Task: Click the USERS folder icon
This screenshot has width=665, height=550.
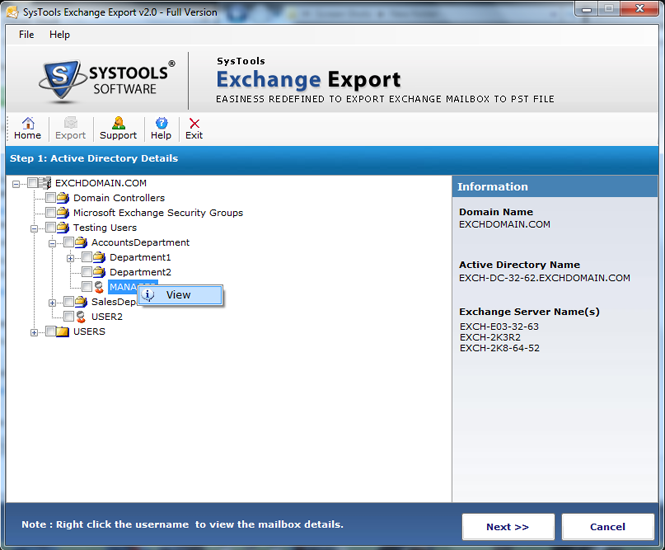Action: pyautogui.click(x=63, y=332)
